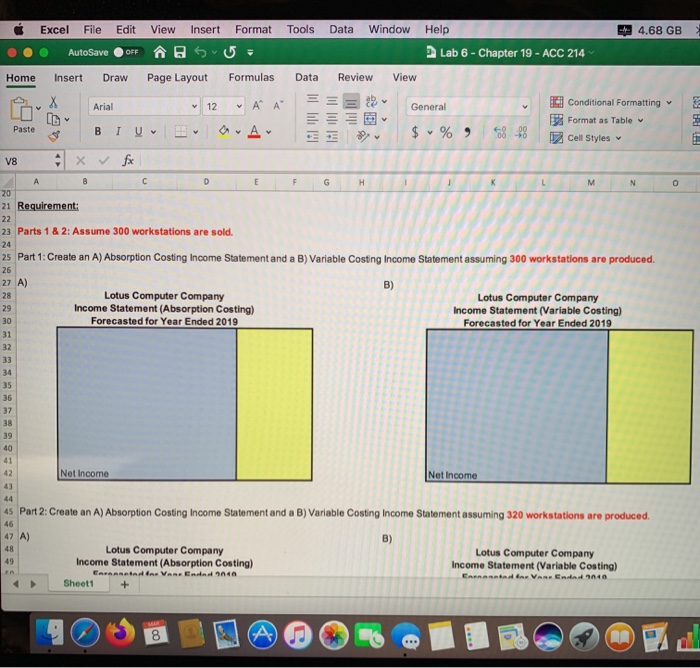Apply Comma Style format
700x668 pixels.
467,132
